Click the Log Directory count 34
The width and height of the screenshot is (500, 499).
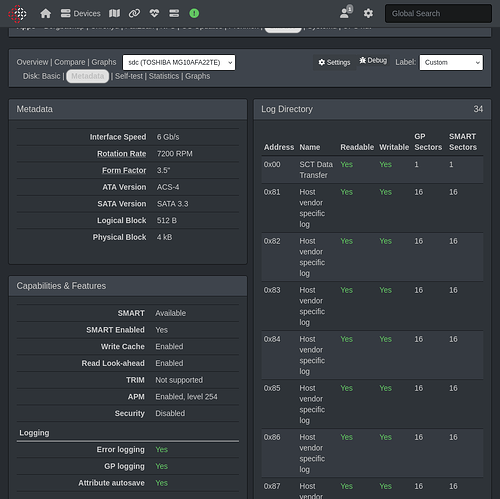478,109
